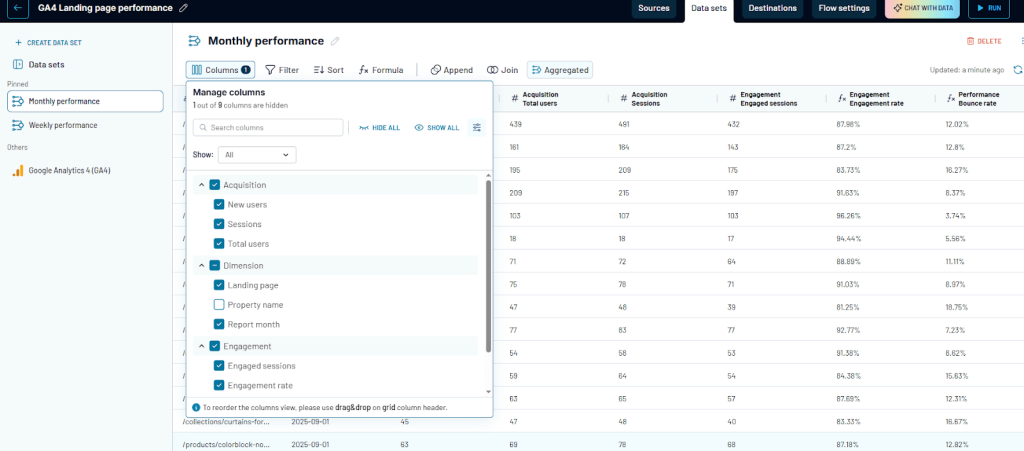The image size is (1024, 451).
Task: Click the Chat with Data button
Action: click(x=922, y=8)
